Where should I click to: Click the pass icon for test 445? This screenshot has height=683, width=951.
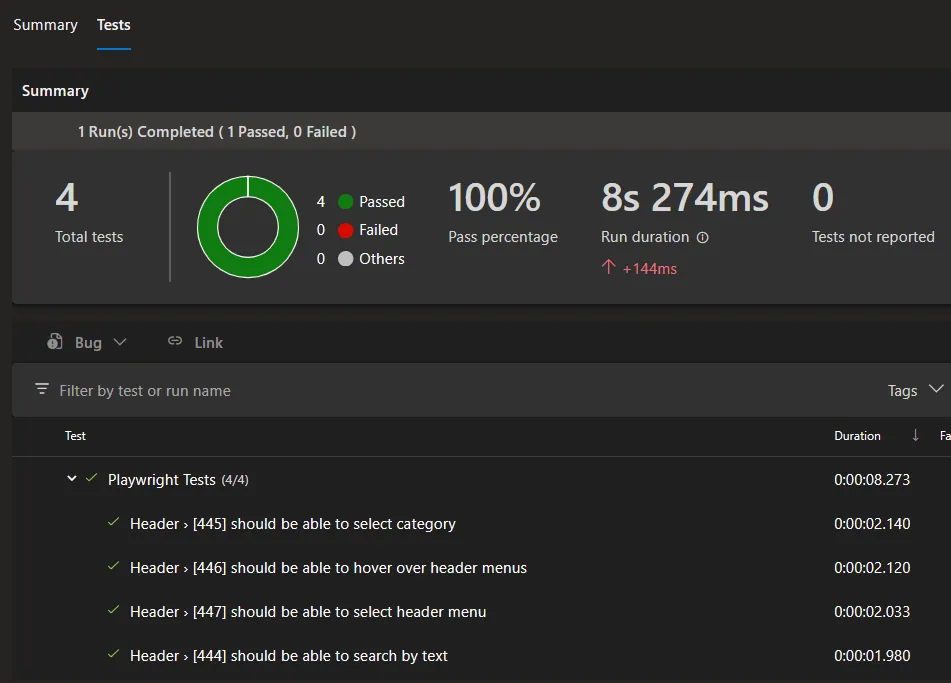click(113, 523)
